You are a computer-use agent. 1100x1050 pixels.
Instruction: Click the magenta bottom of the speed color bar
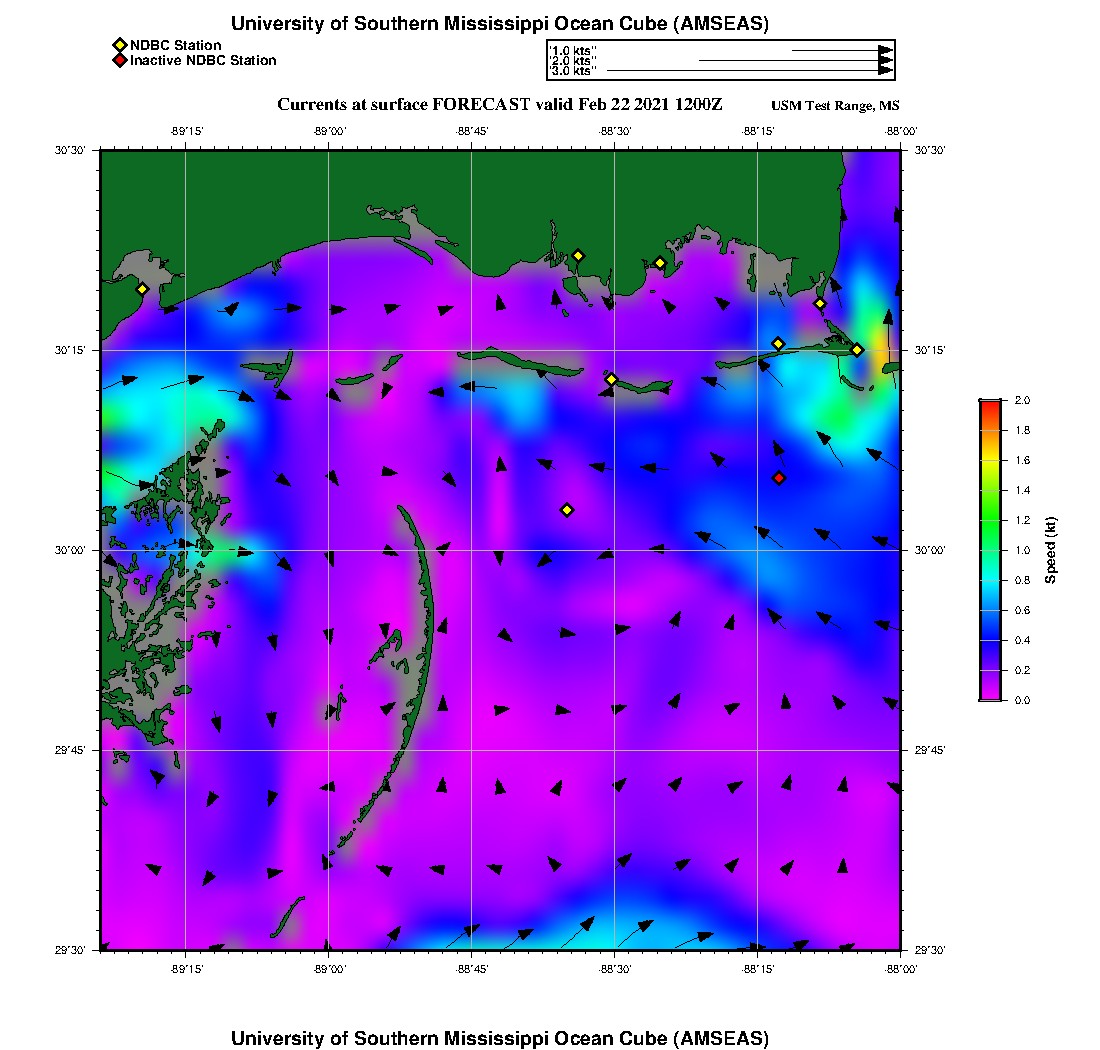pos(989,695)
